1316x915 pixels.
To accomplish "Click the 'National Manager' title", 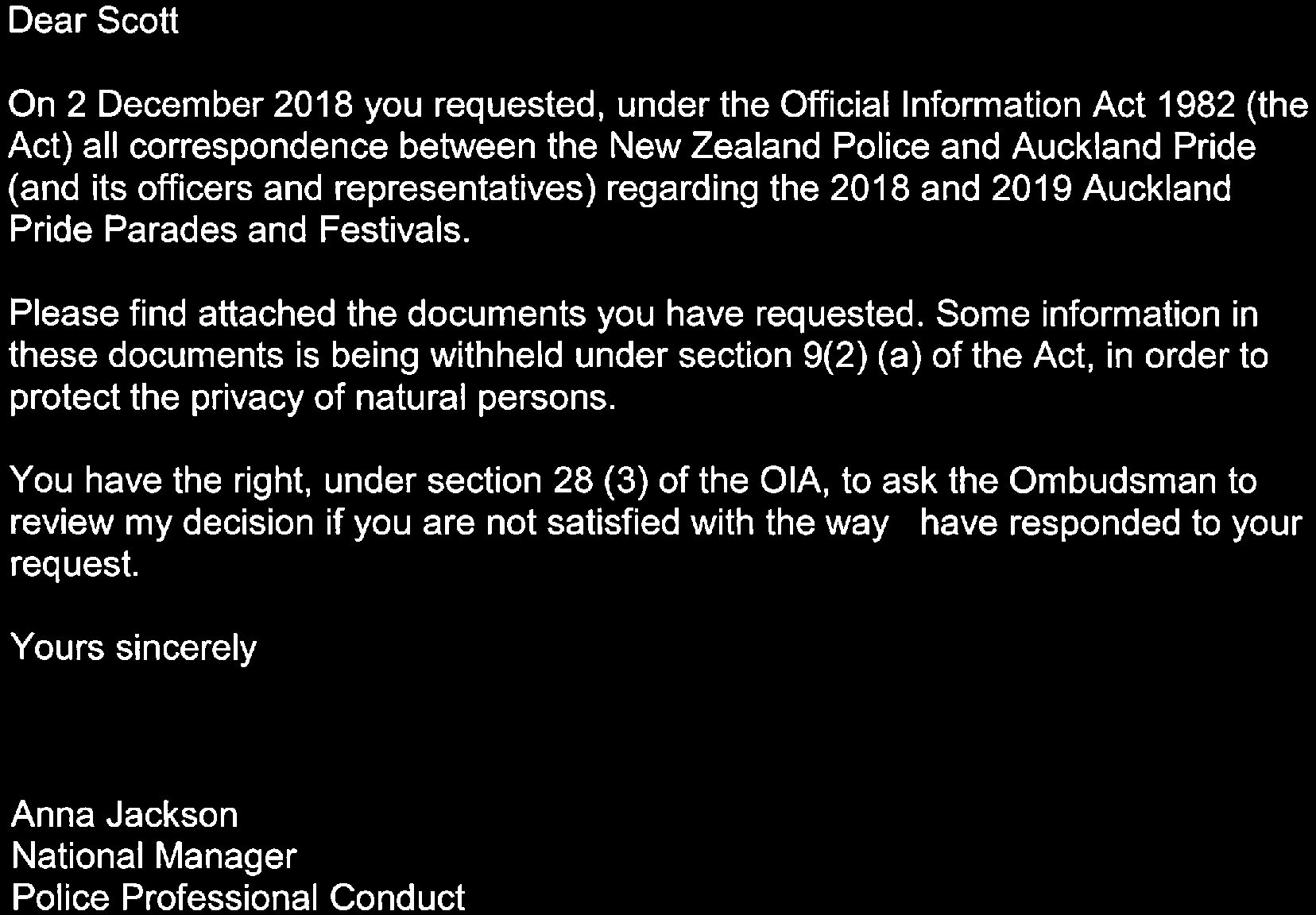I will click(154, 856).
